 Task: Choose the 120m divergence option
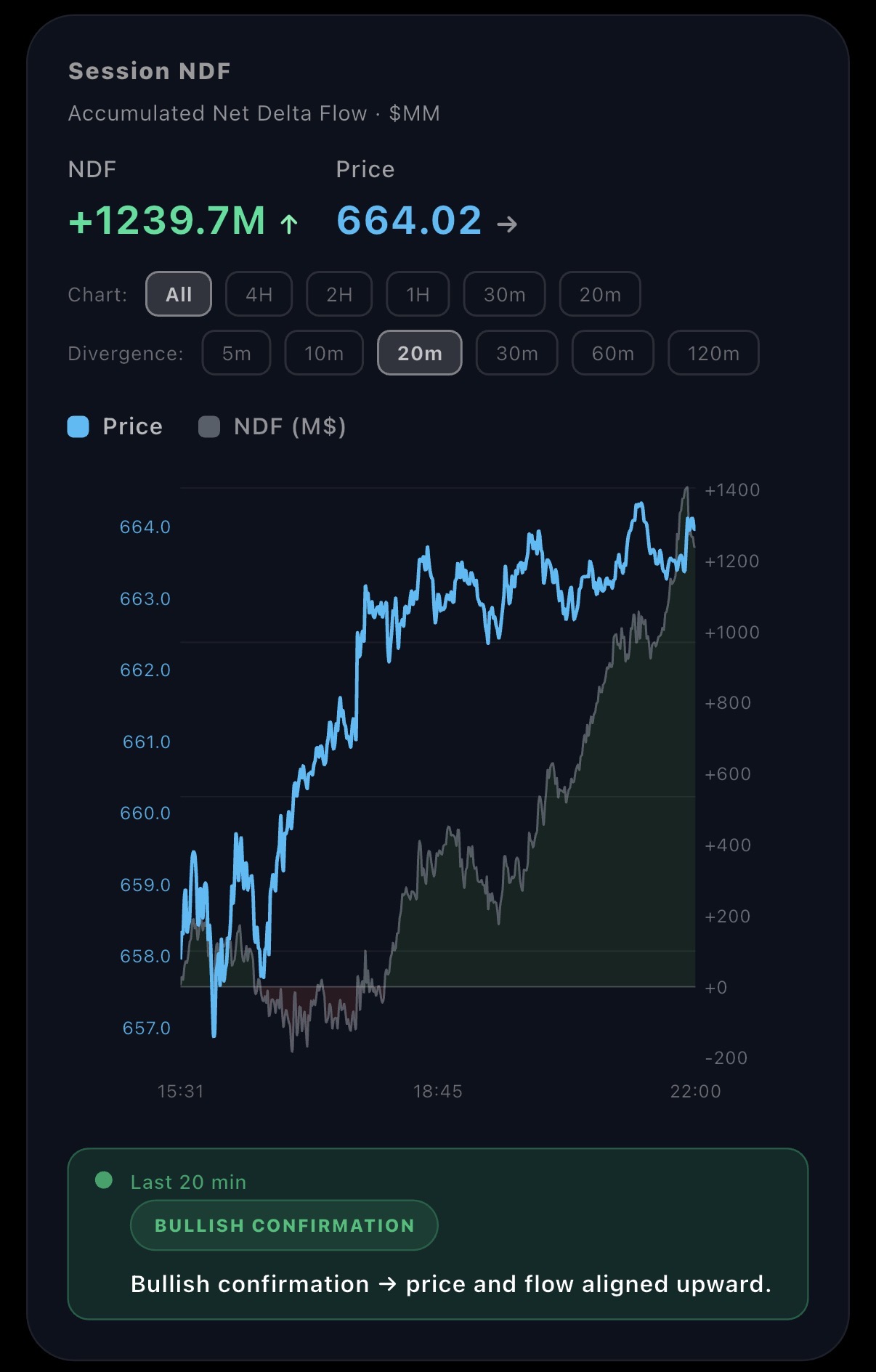pyautogui.click(x=713, y=353)
